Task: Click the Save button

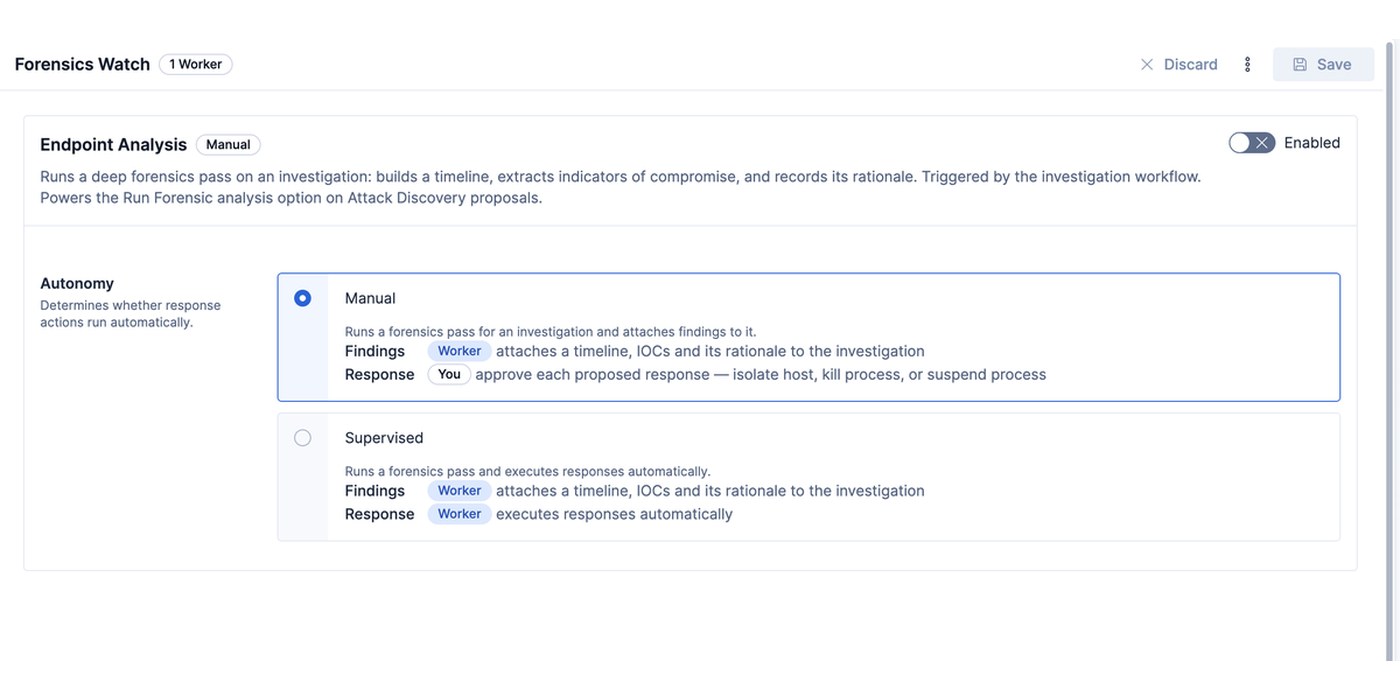Action: [1323, 64]
